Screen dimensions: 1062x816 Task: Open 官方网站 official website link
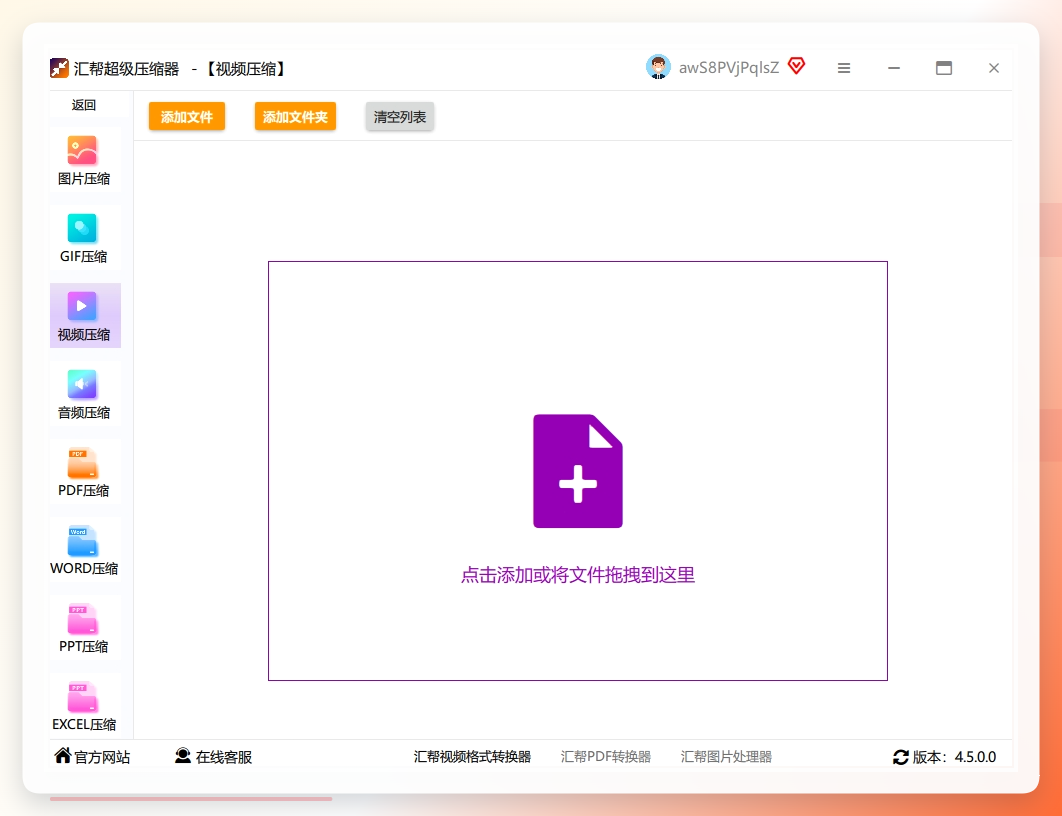pos(92,756)
